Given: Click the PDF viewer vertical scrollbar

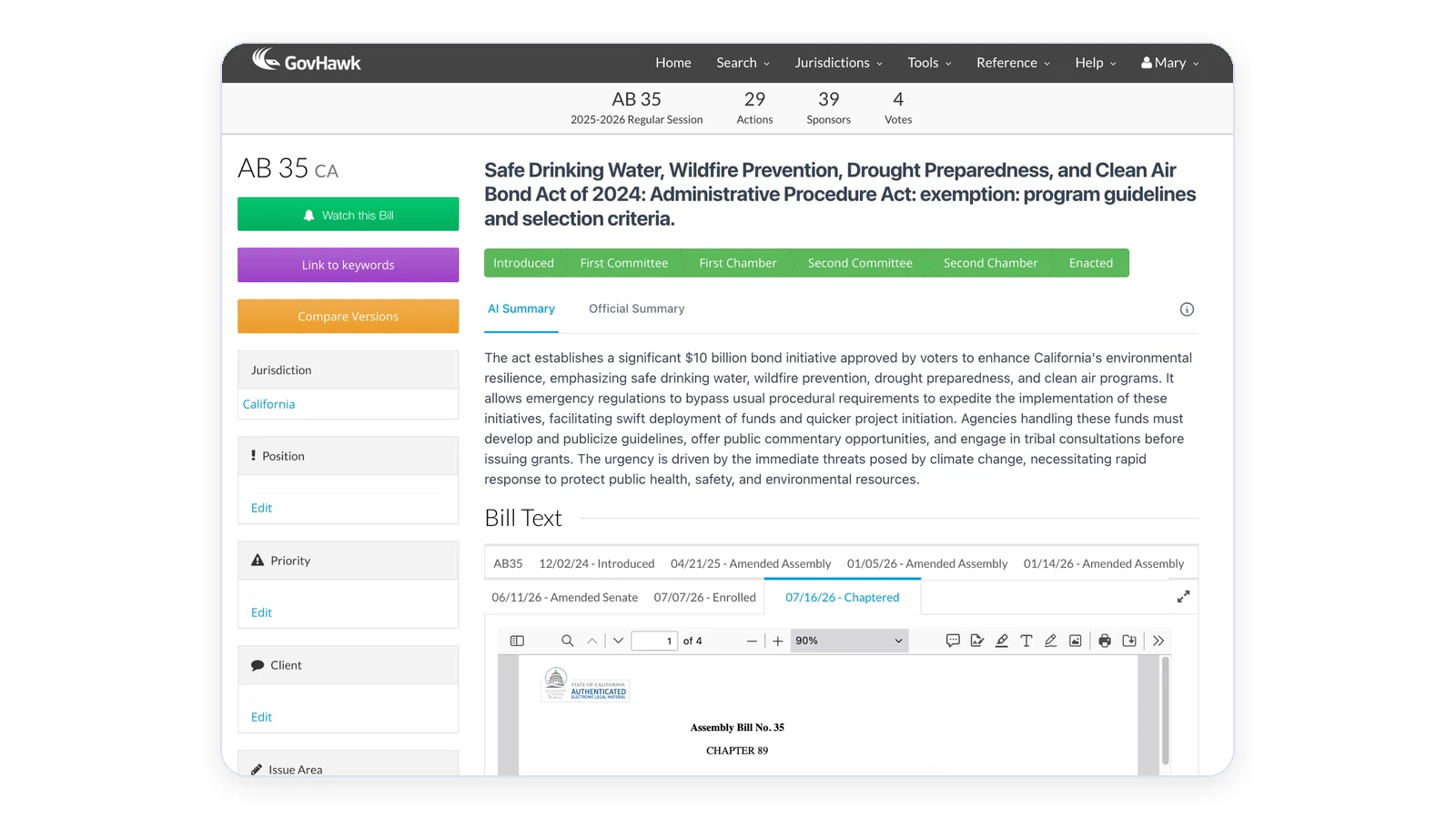Looking at the screenshot, I should [1165, 711].
